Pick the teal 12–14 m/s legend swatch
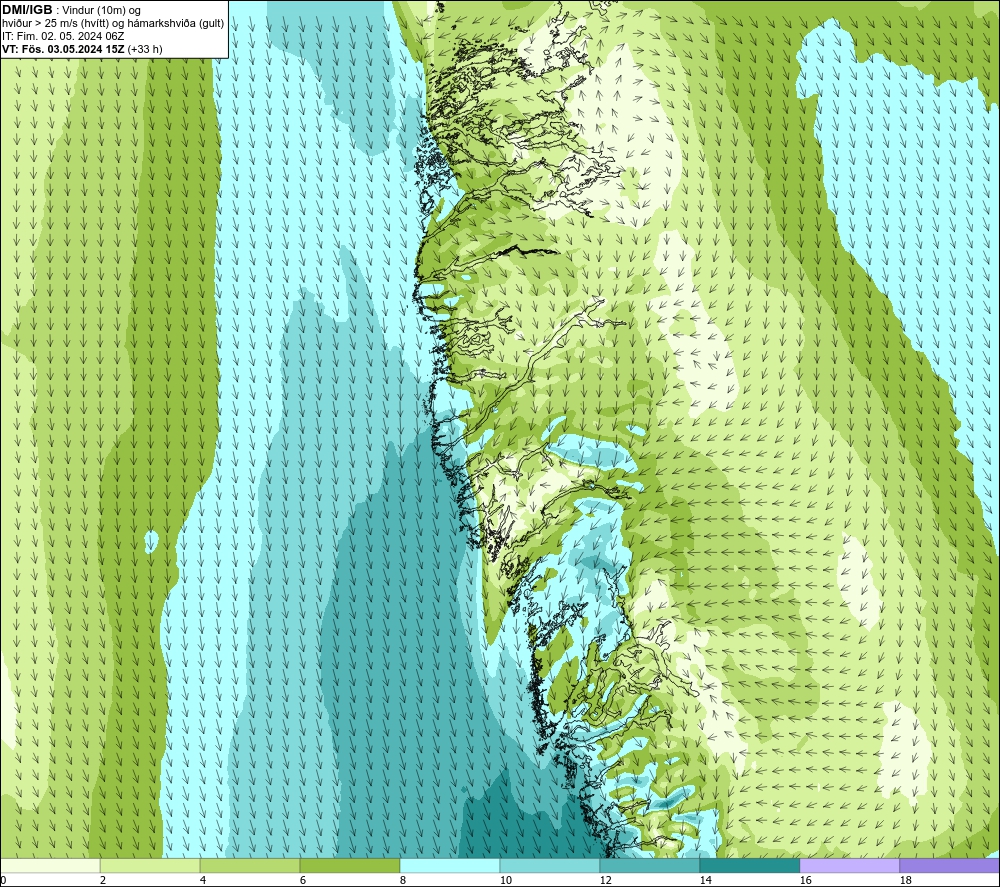Viewport: 1000px width, 887px height. 649,865
